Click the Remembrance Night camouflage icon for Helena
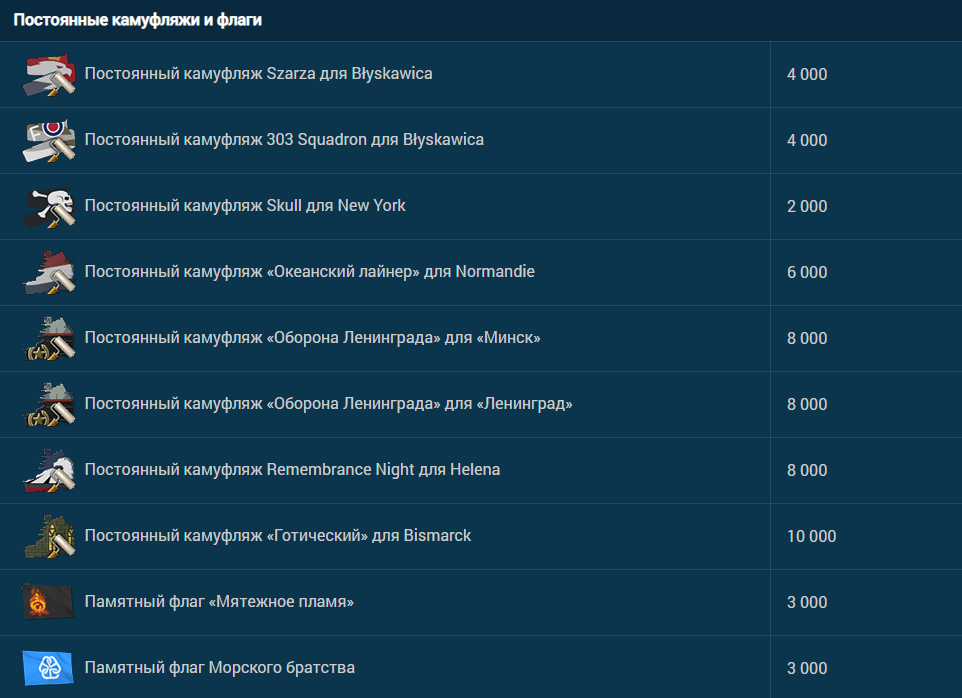Viewport: 962px width, 698px height. click(49, 471)
